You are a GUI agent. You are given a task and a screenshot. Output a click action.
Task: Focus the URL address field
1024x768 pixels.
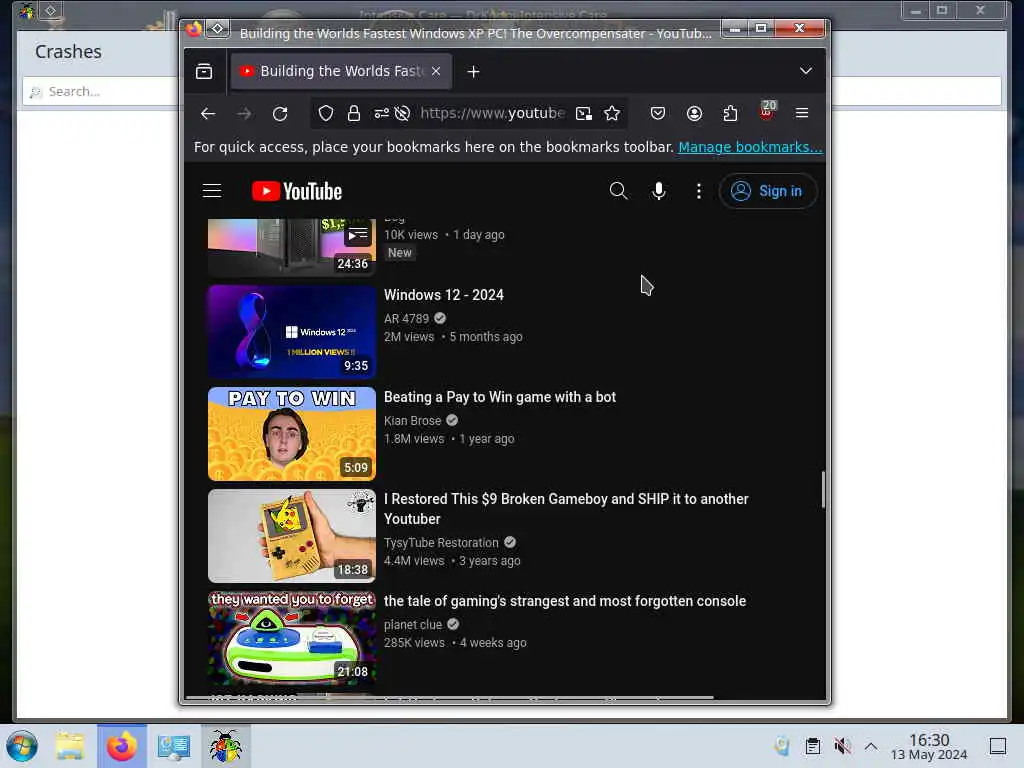point(492,114)
